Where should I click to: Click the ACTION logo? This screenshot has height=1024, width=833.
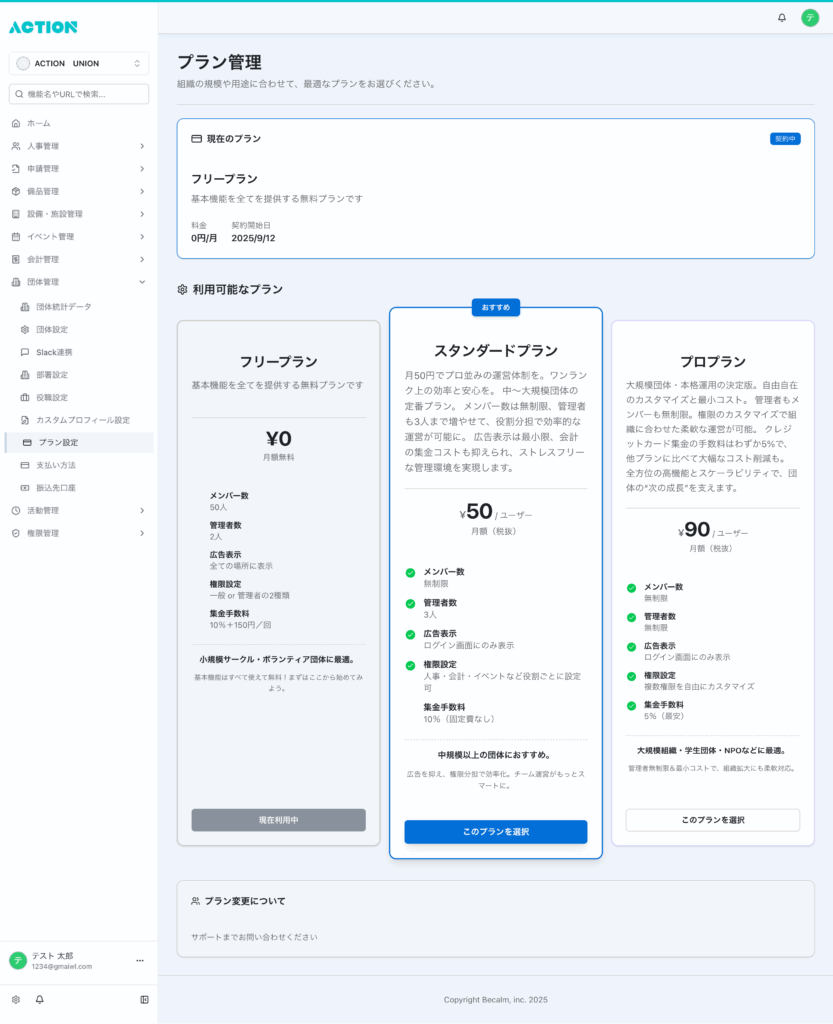point(43,27)
